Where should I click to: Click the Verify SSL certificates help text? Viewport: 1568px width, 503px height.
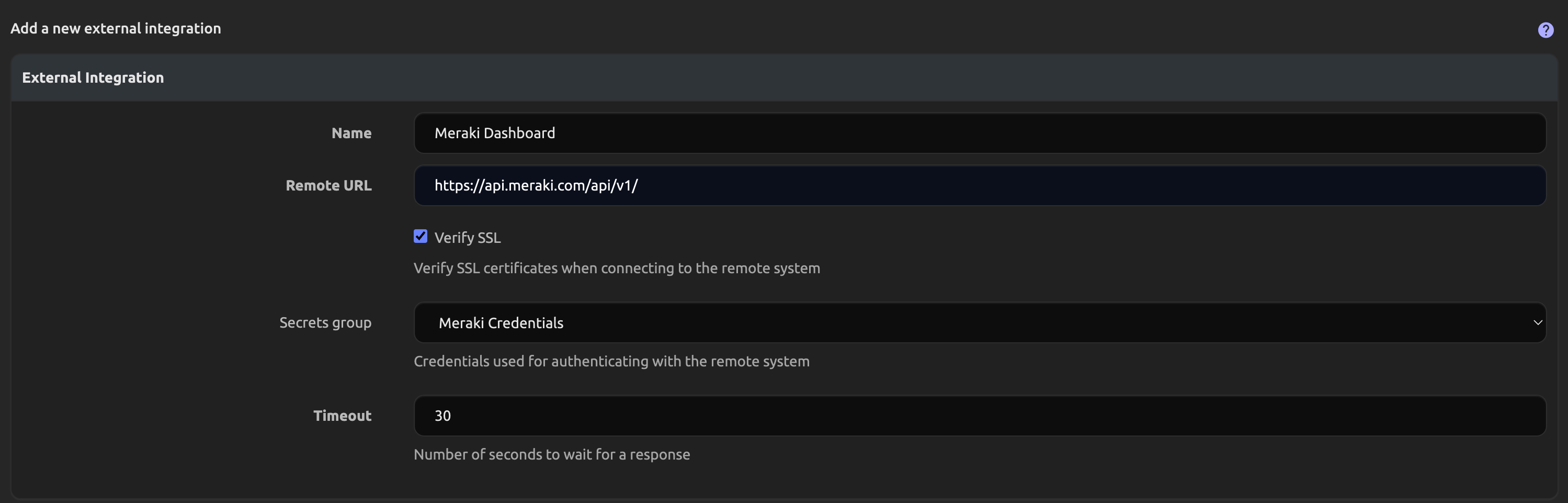(616, 268)
